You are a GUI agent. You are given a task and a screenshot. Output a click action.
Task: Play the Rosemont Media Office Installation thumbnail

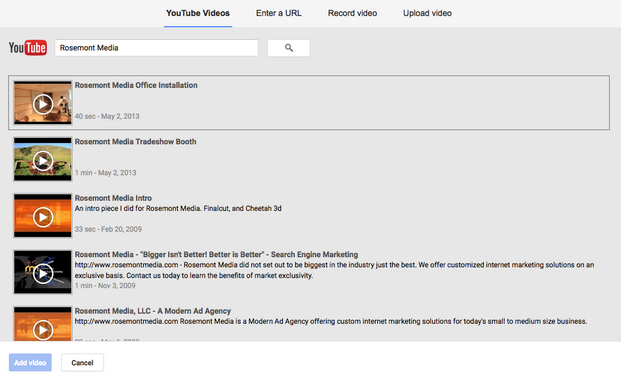point(43,103)
